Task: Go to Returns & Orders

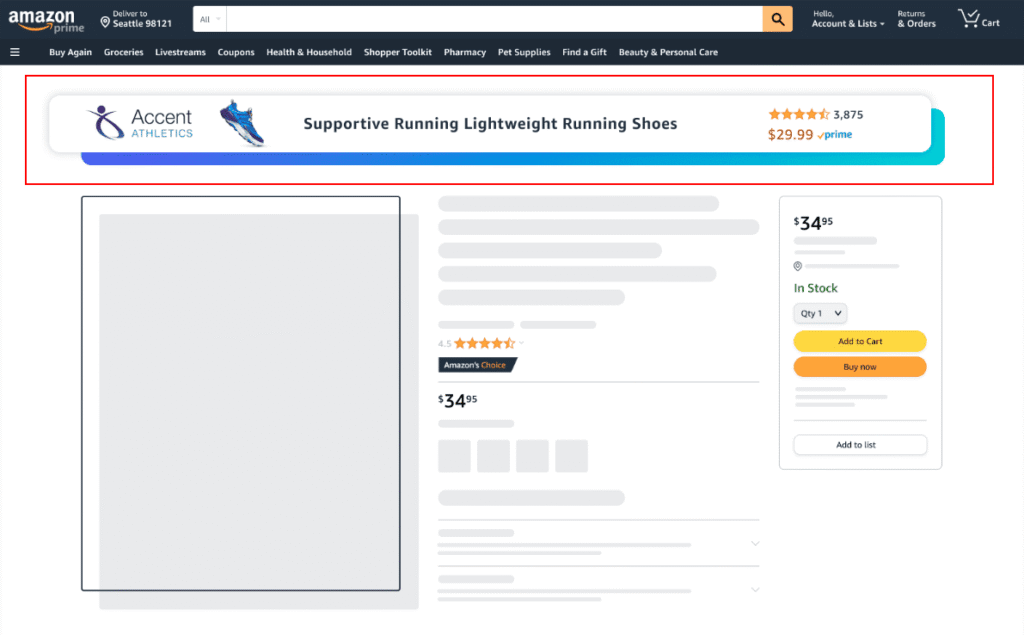Action: point(916,19)
